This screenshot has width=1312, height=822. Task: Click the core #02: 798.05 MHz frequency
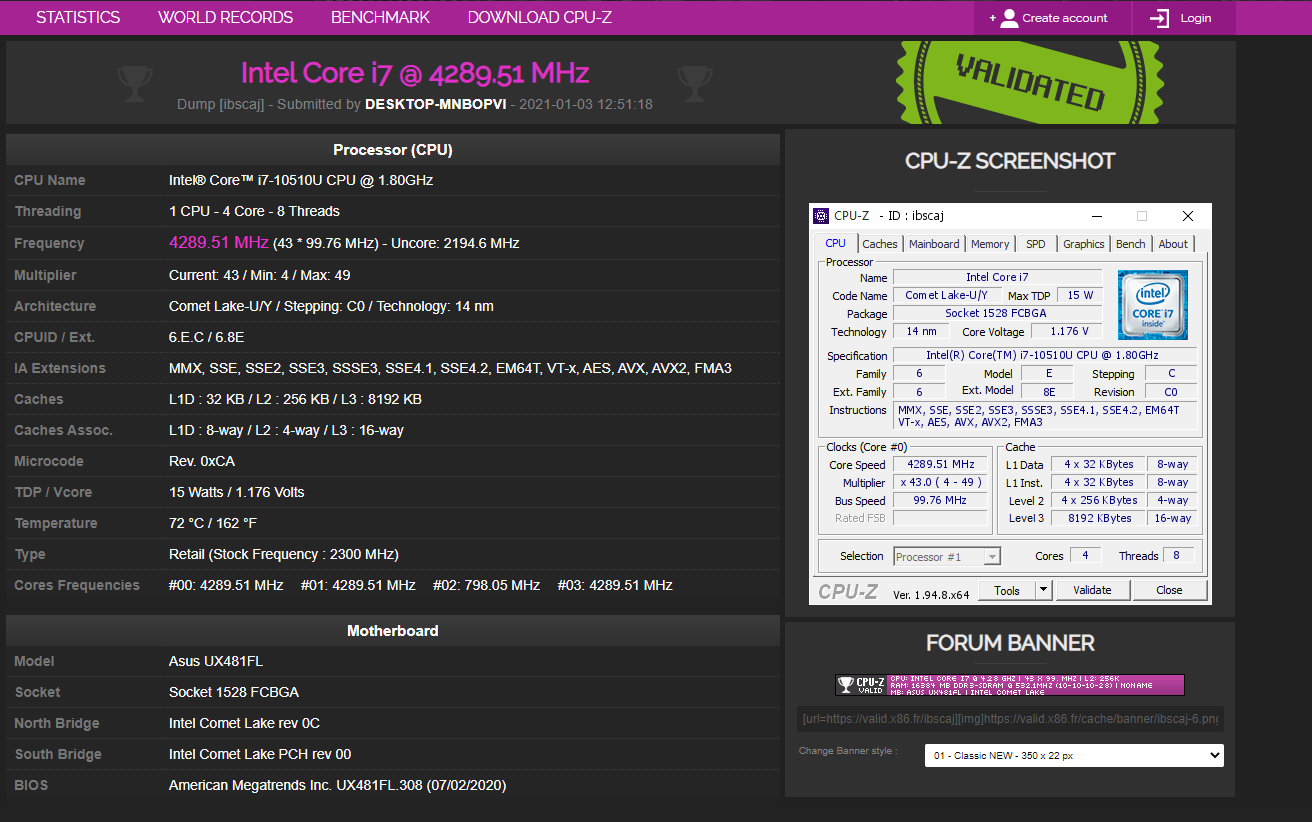point(486,585)
